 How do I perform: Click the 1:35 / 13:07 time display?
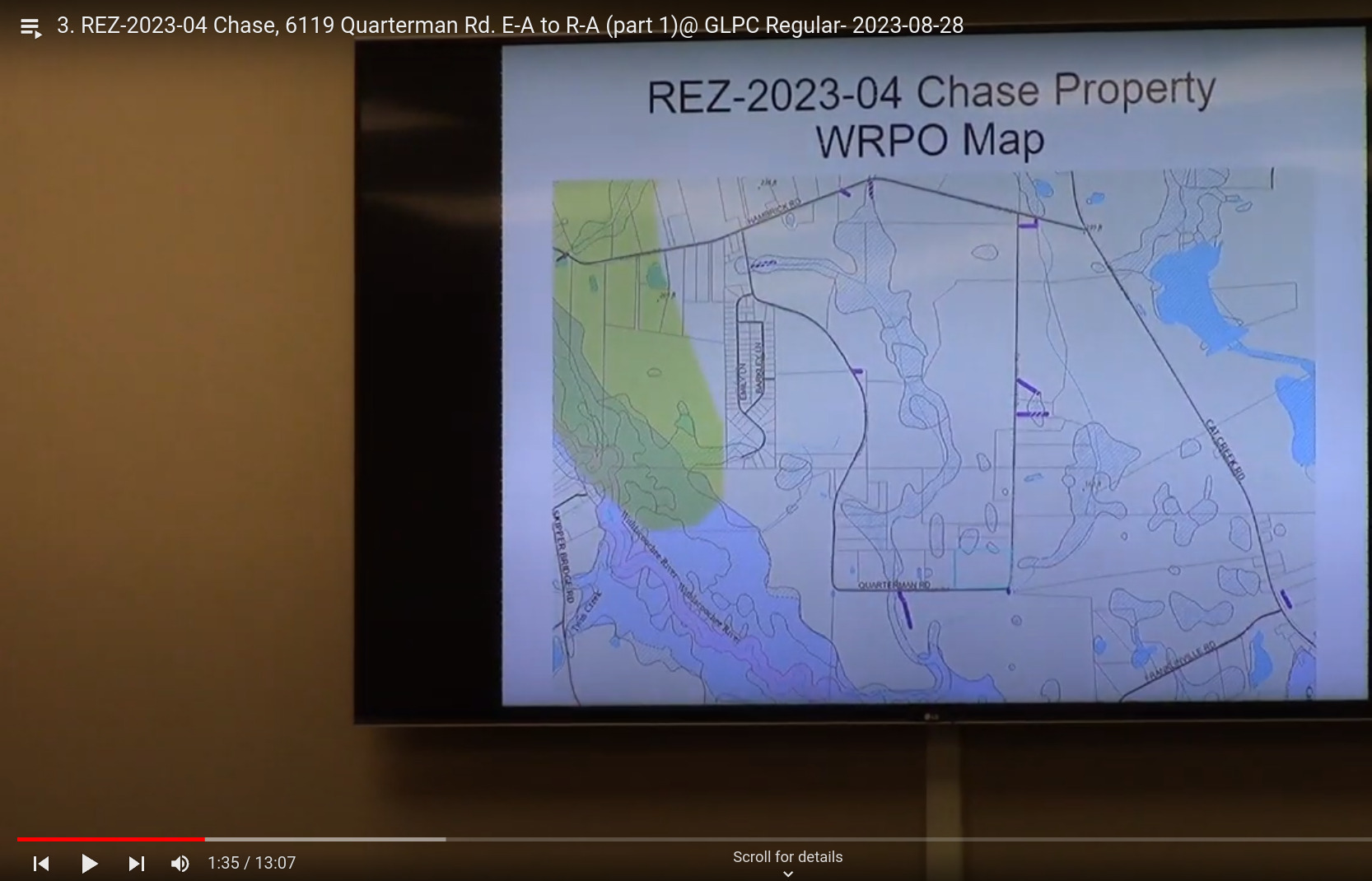click(251, 863)
